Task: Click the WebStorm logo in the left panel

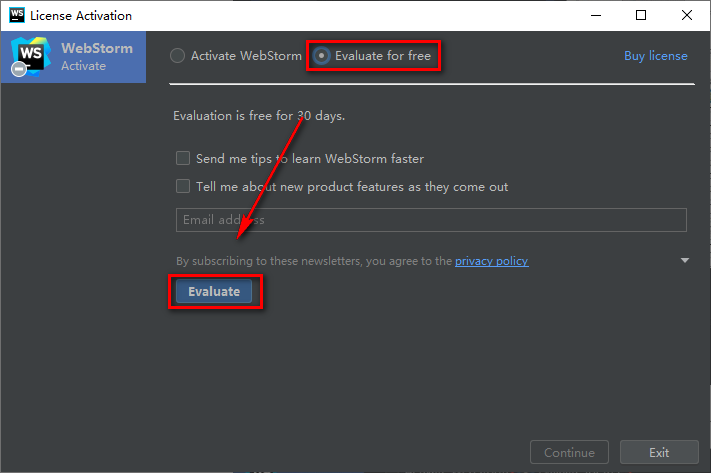Action: 28,56
